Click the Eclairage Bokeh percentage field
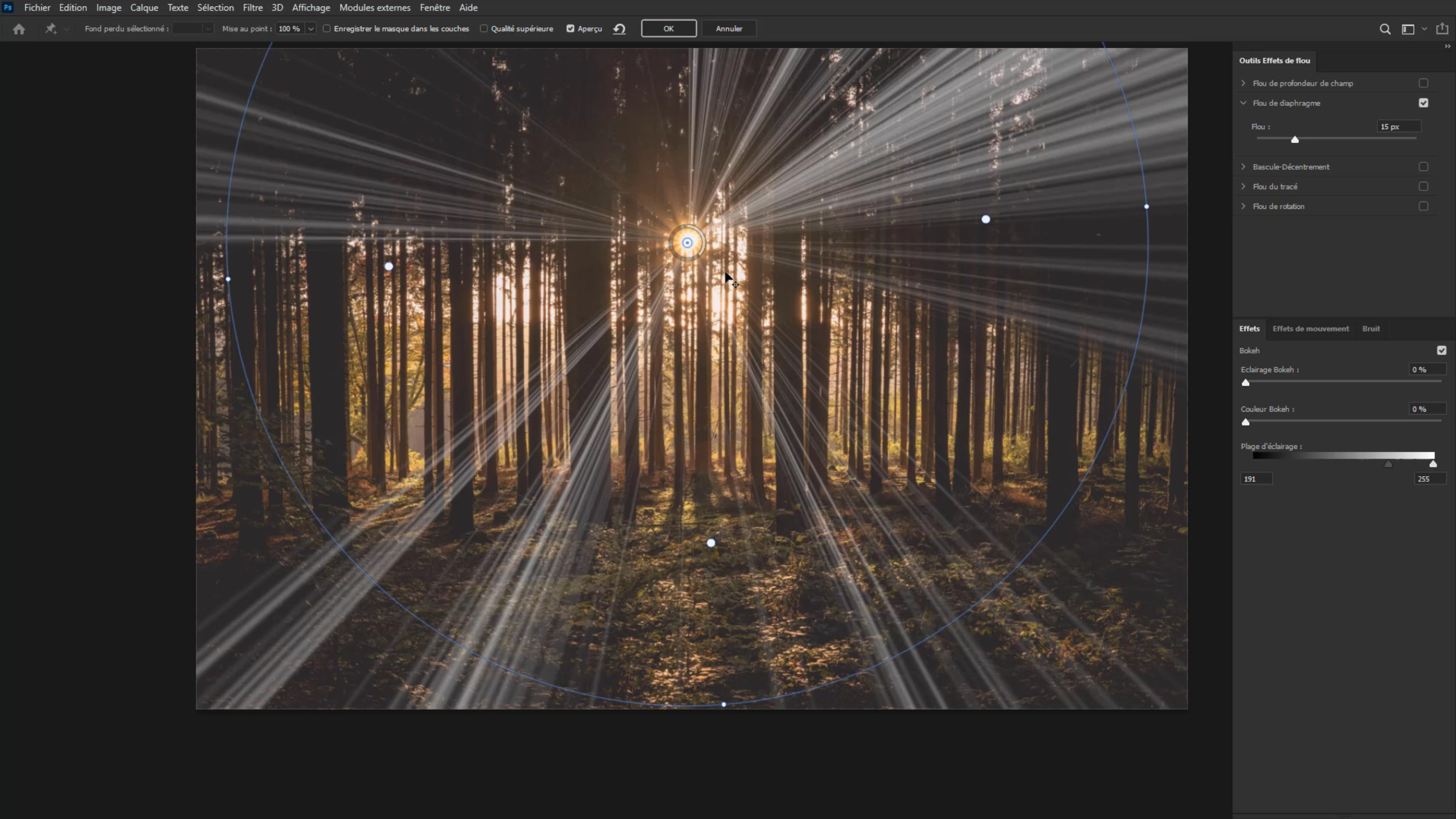1456x819 pixels. (1427, 370)
